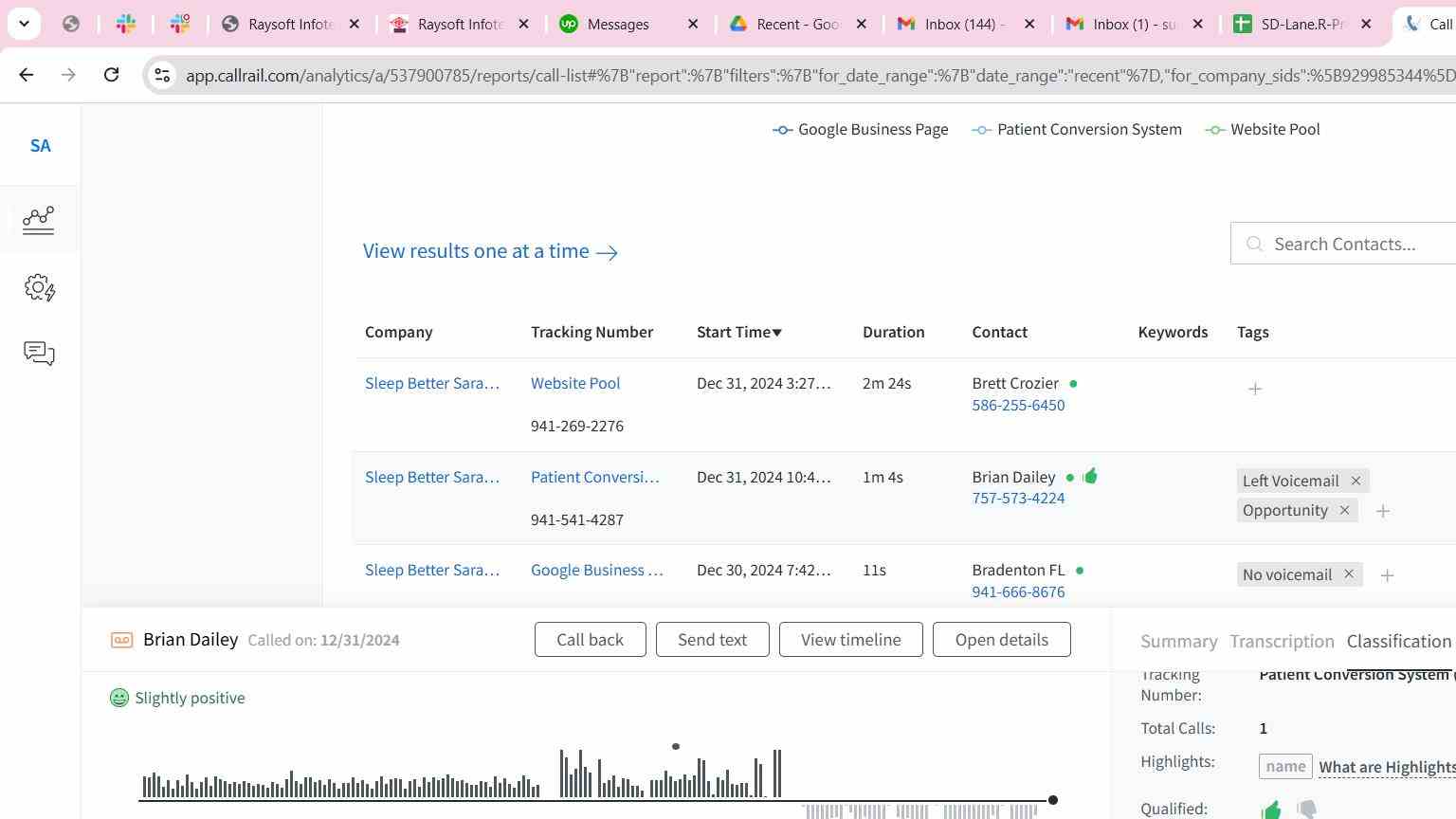Viewport: 1456px width, 819px height.
Task: Click the Company column header
Action: [x=399, y=332]
